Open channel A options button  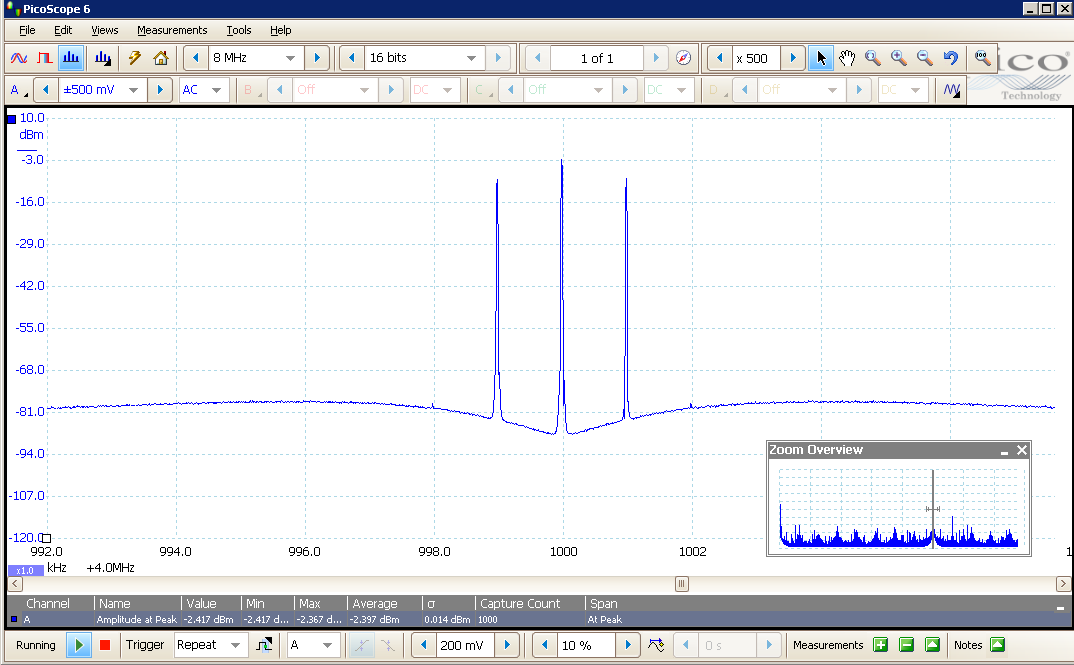click(x=18, y=90)
